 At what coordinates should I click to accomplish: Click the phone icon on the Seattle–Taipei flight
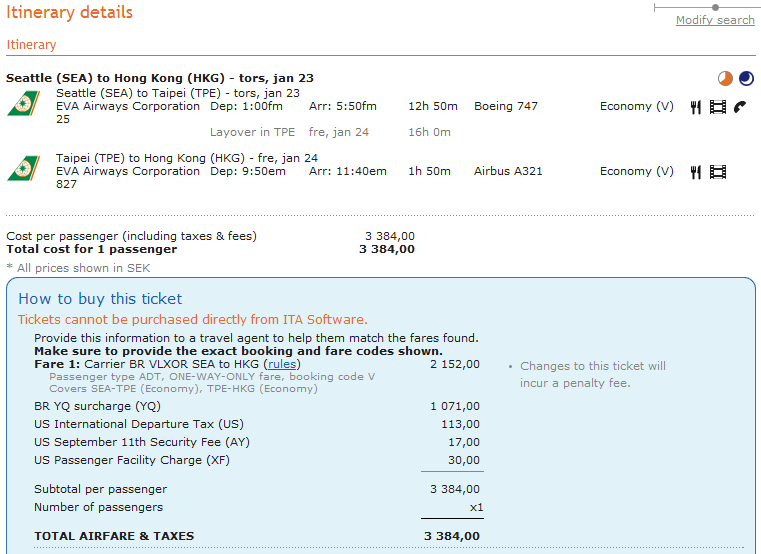740,106
